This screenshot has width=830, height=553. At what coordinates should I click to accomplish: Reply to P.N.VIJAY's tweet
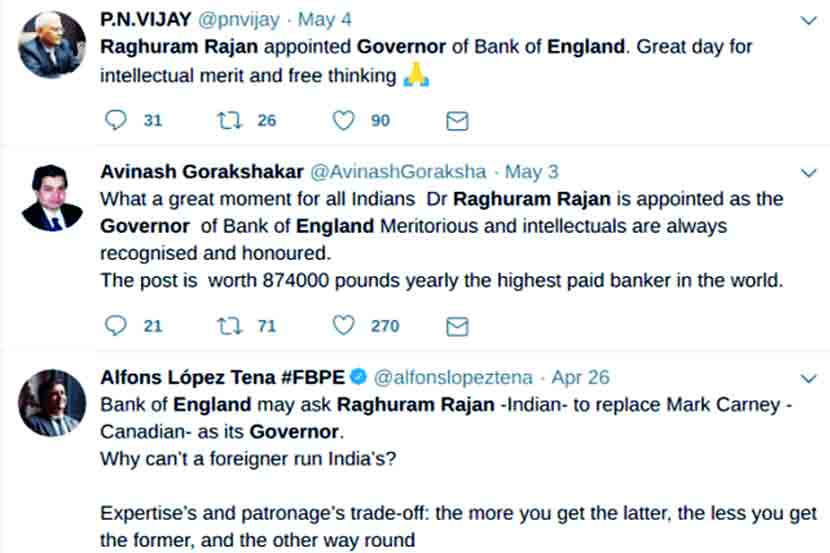click(x=116, y=121)
